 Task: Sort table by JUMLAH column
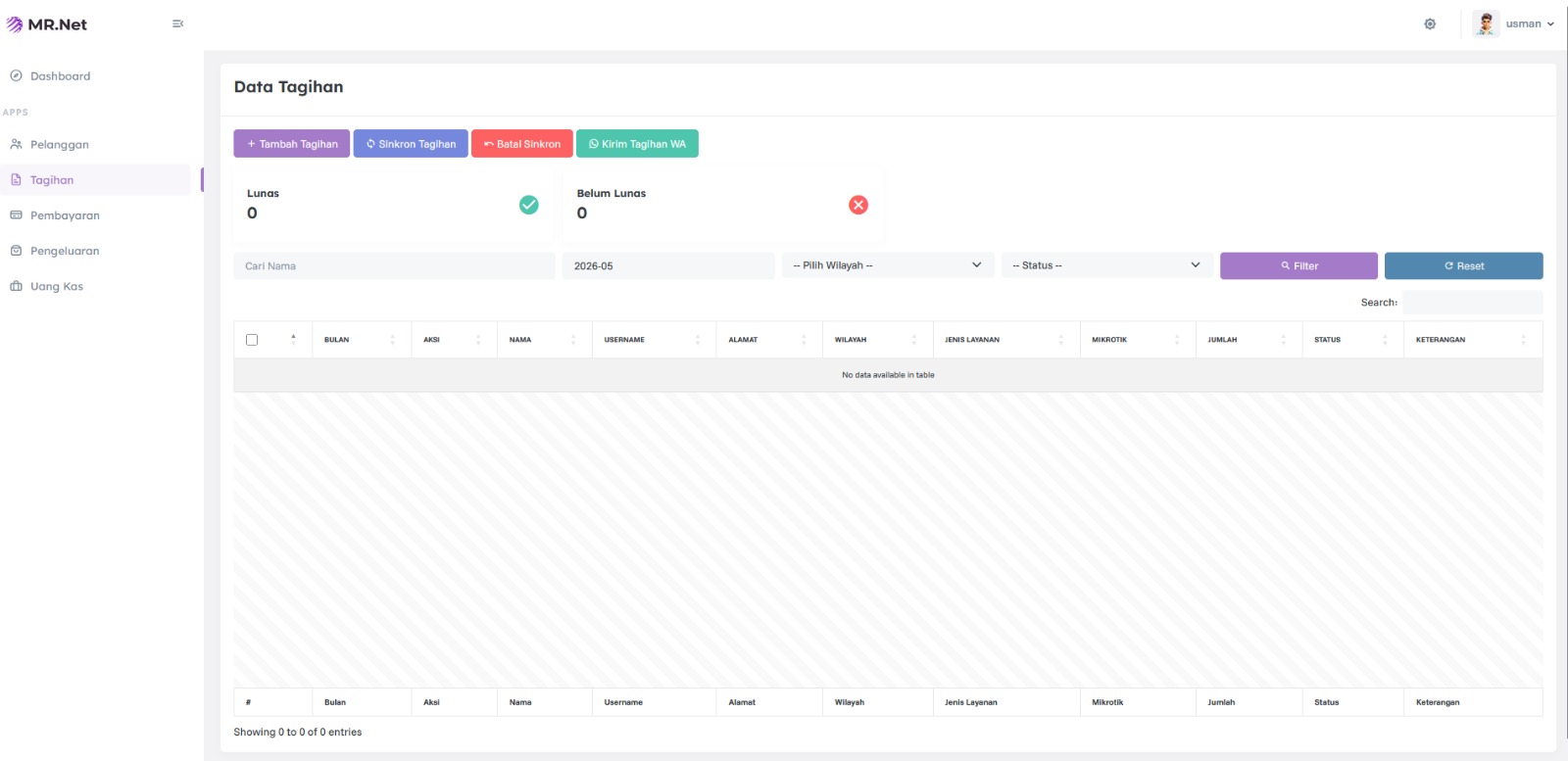[1249, 340]
